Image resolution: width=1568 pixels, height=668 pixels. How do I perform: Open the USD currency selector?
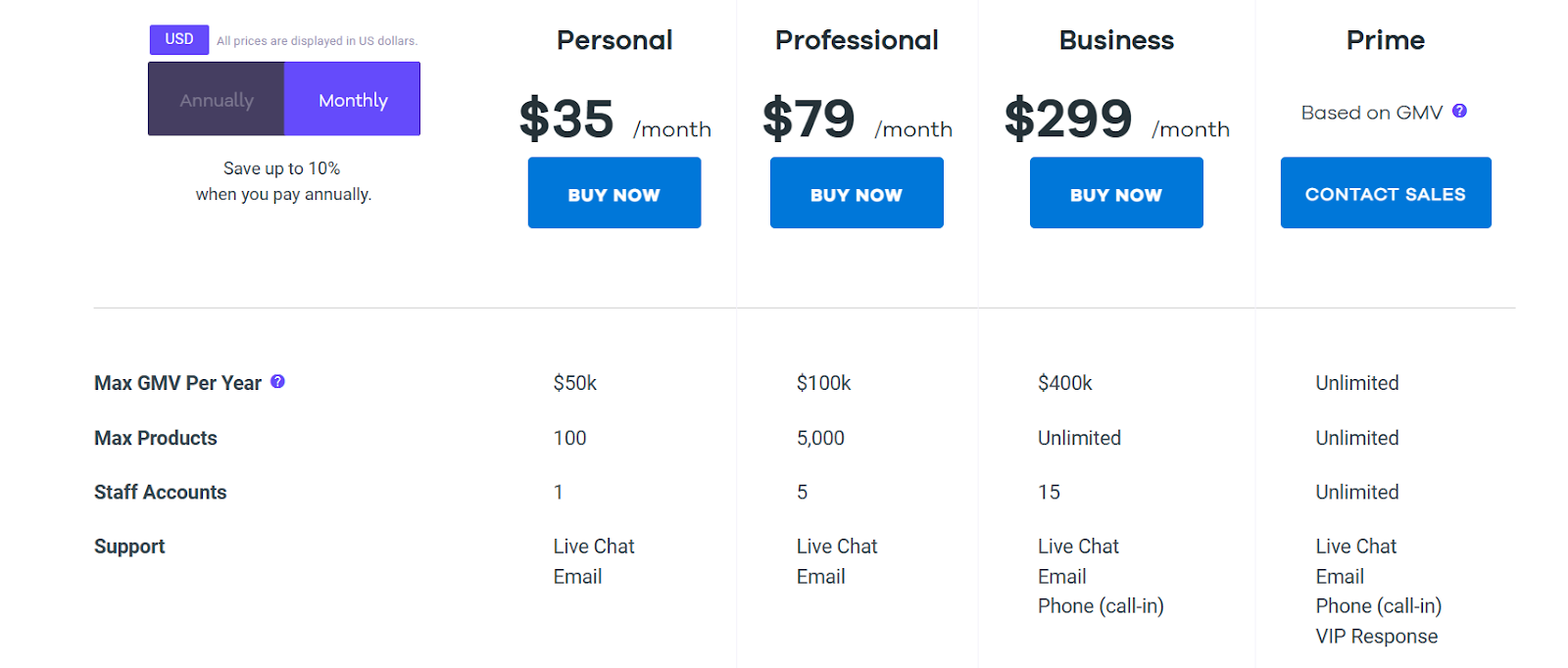[179, 39]
